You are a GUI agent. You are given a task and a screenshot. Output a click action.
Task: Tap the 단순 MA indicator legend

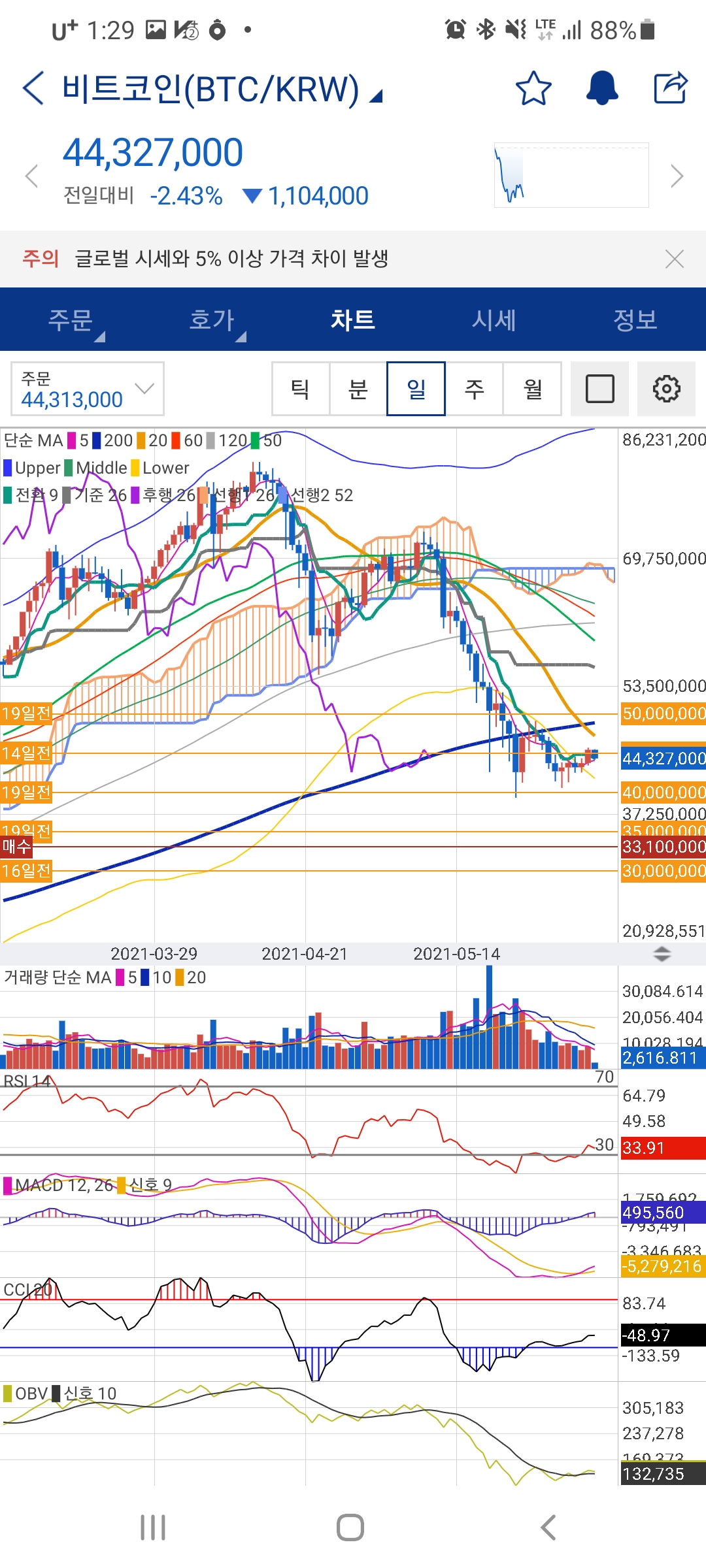[33, 440]
